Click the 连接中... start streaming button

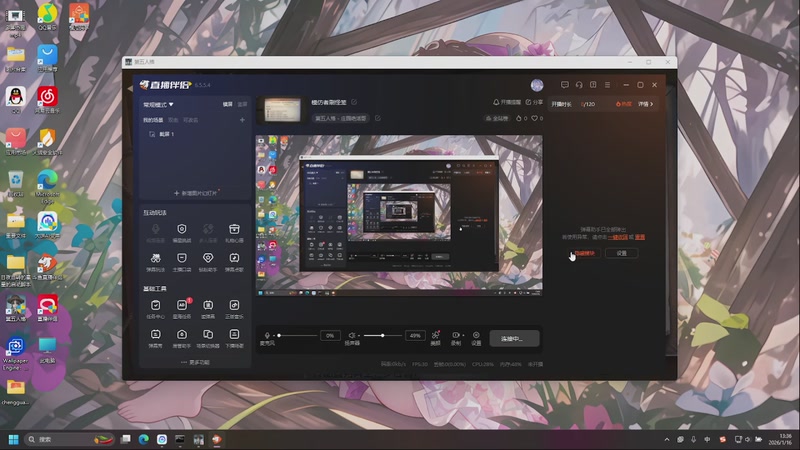[x=514, y=338]
